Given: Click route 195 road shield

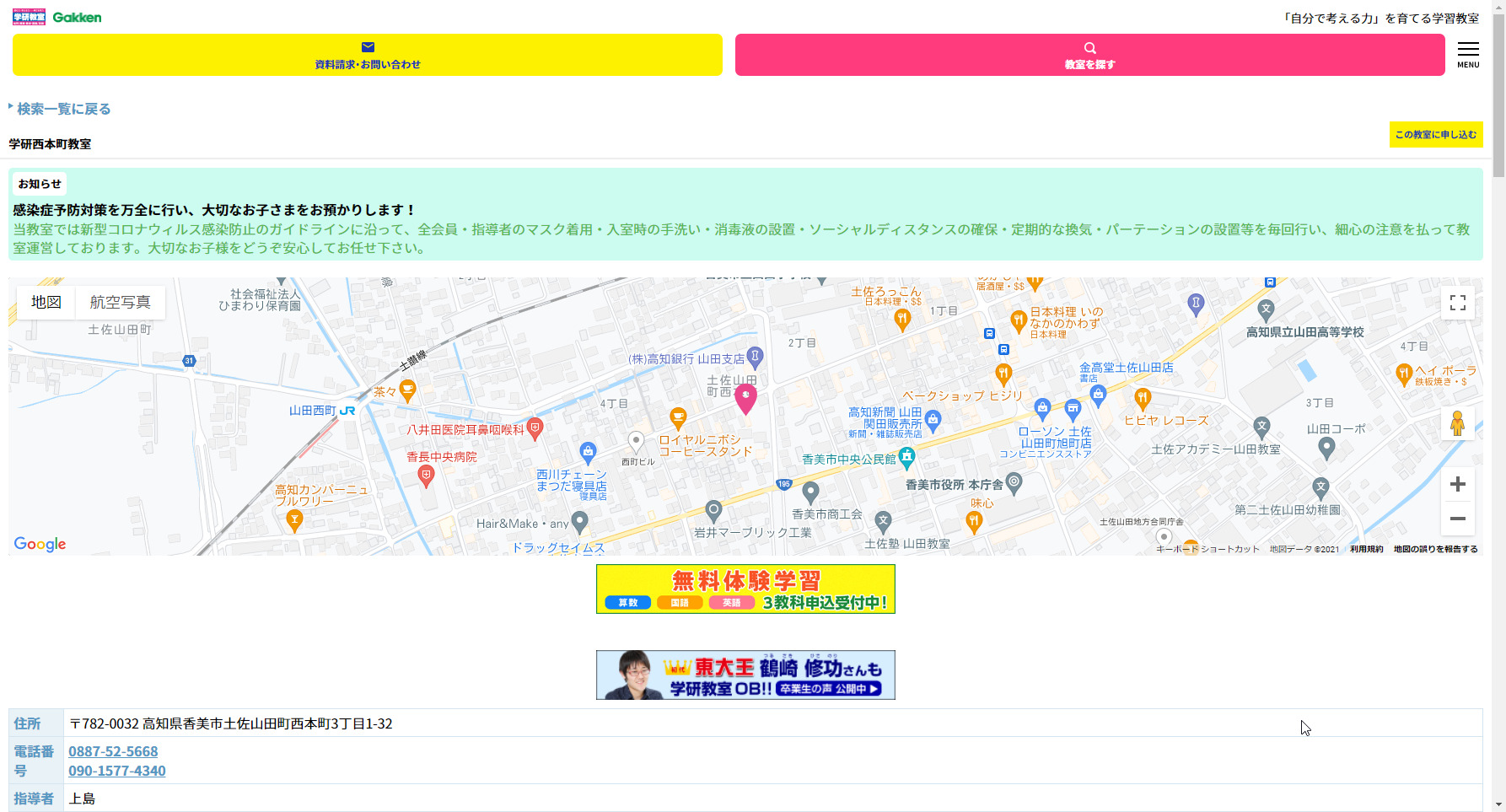Looking at the screenshot, I should click(x=784, y=484).
